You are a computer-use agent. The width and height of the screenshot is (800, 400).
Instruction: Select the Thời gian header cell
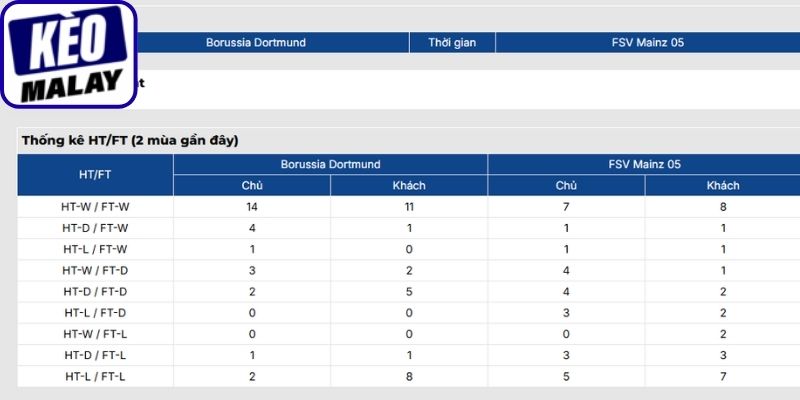click(452, 42)
